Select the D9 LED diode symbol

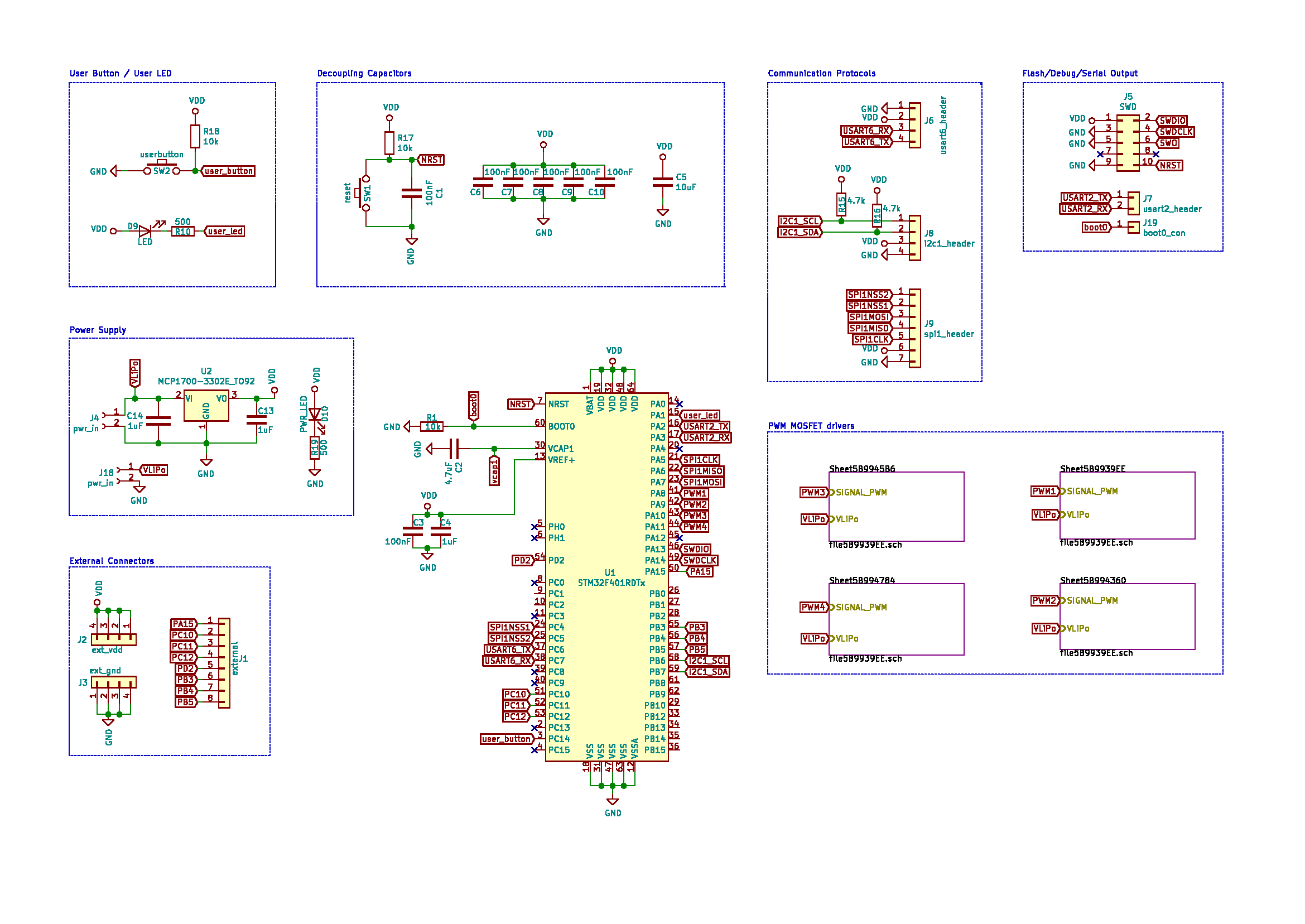point(145,231)
